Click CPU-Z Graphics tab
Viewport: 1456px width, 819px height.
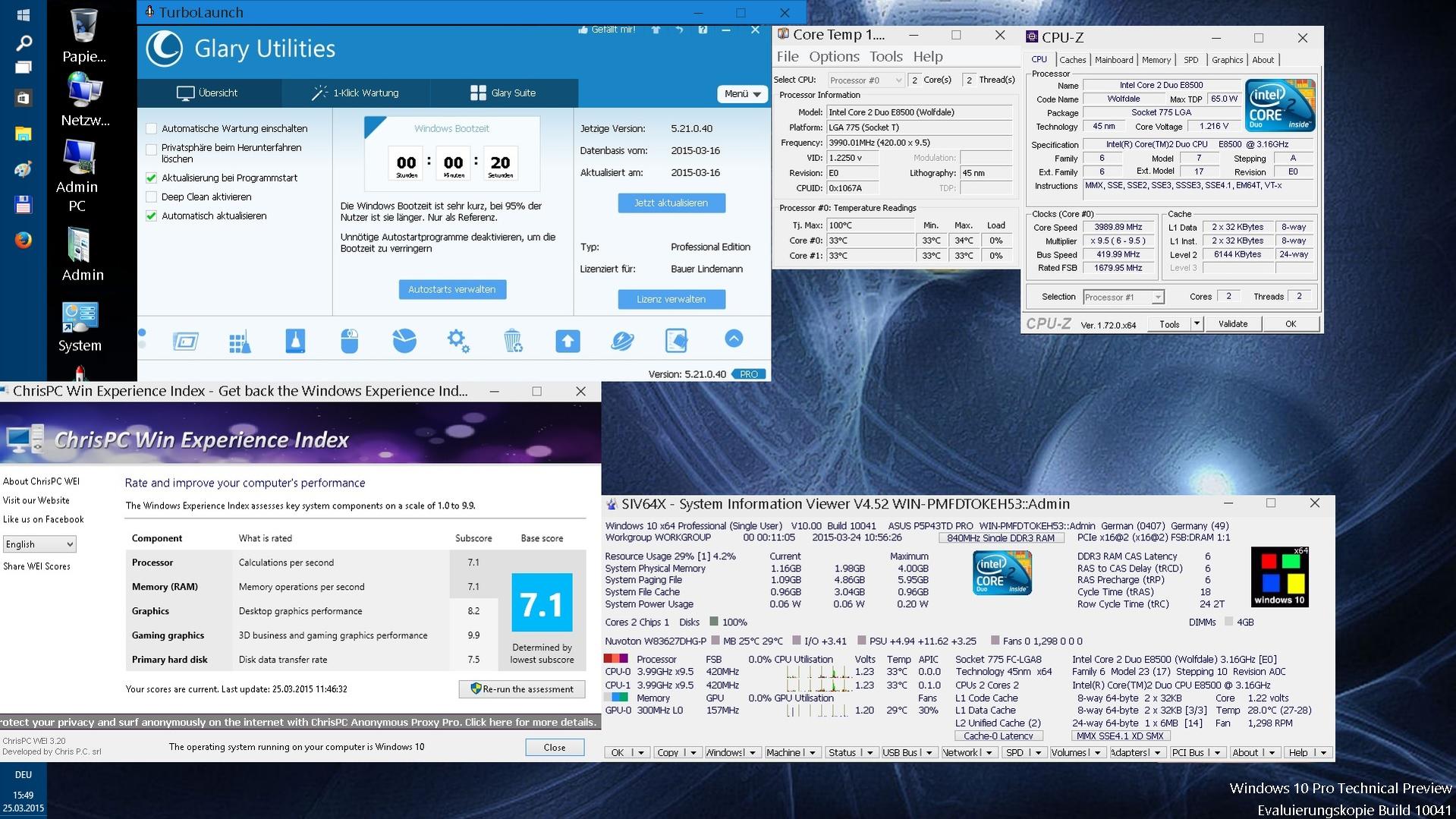1227,60
